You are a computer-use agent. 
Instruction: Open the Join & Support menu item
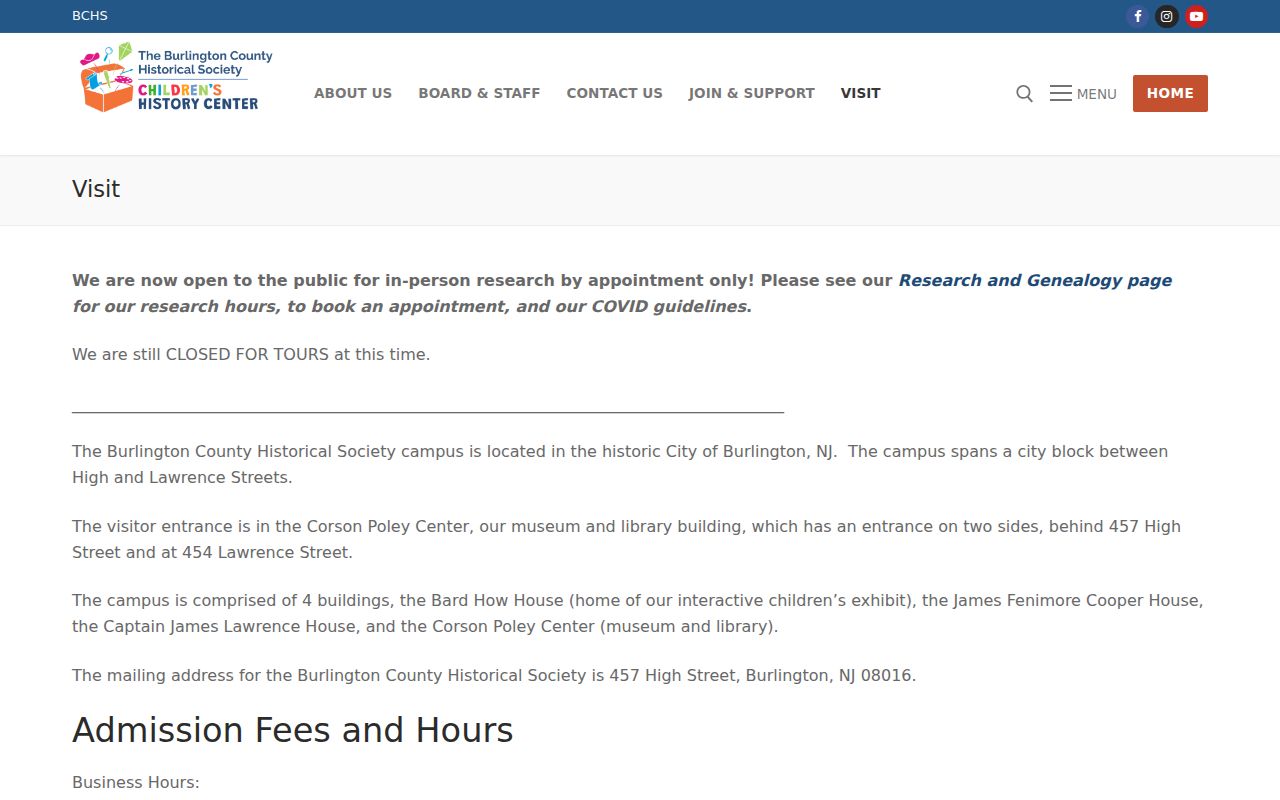click(751, 93)
